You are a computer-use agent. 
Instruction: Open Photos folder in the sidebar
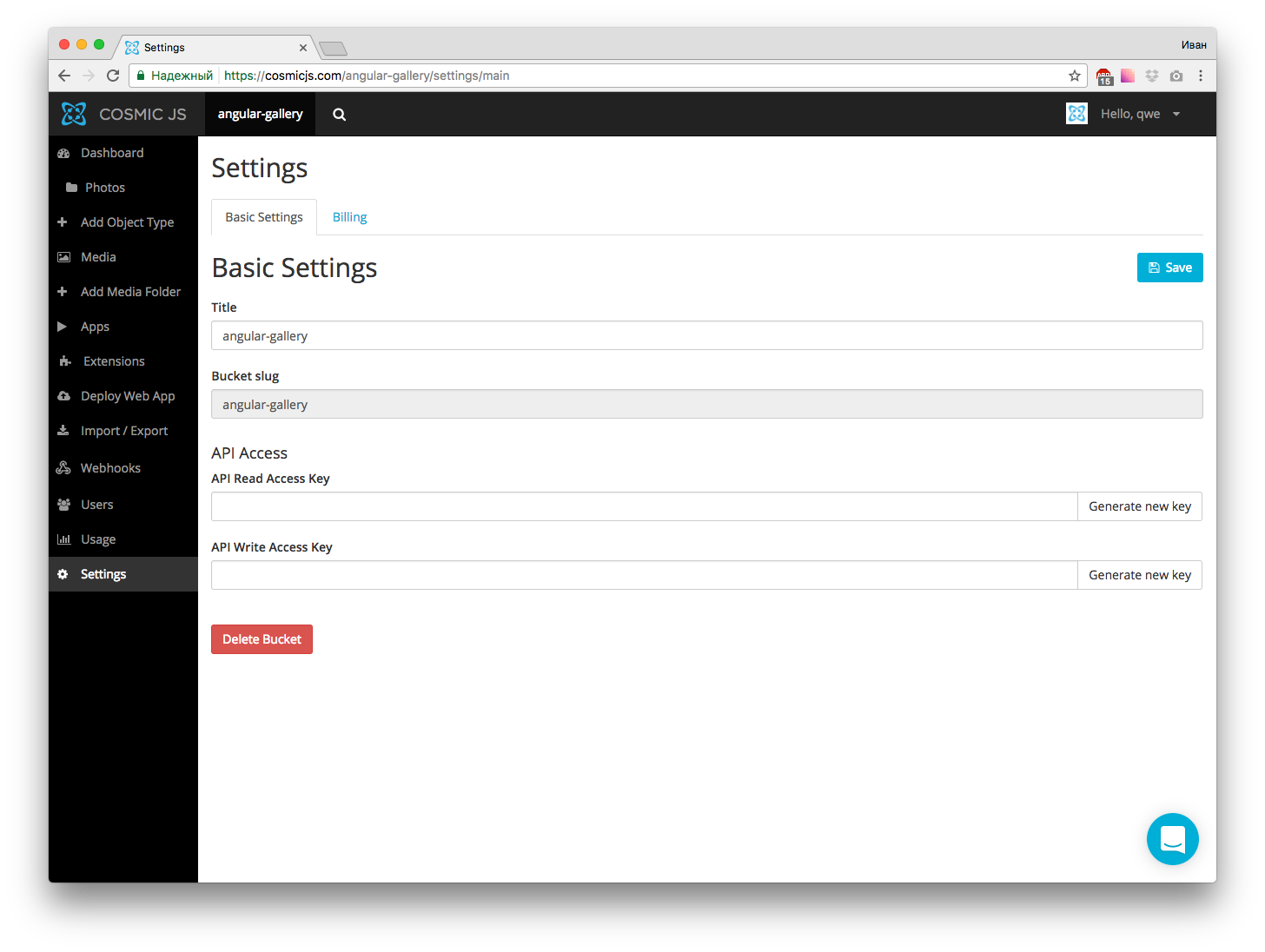click(x=104, y=188)
